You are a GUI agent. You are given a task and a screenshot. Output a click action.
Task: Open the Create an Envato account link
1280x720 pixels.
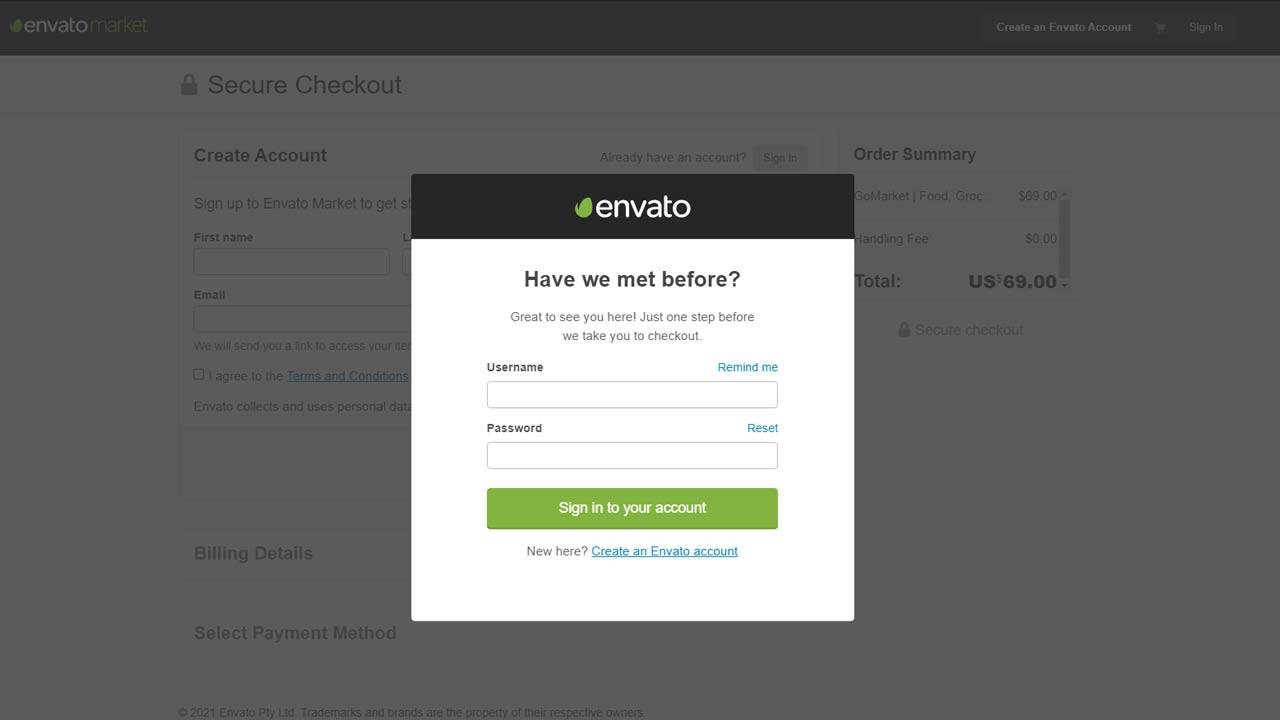[x=664, y=551]
